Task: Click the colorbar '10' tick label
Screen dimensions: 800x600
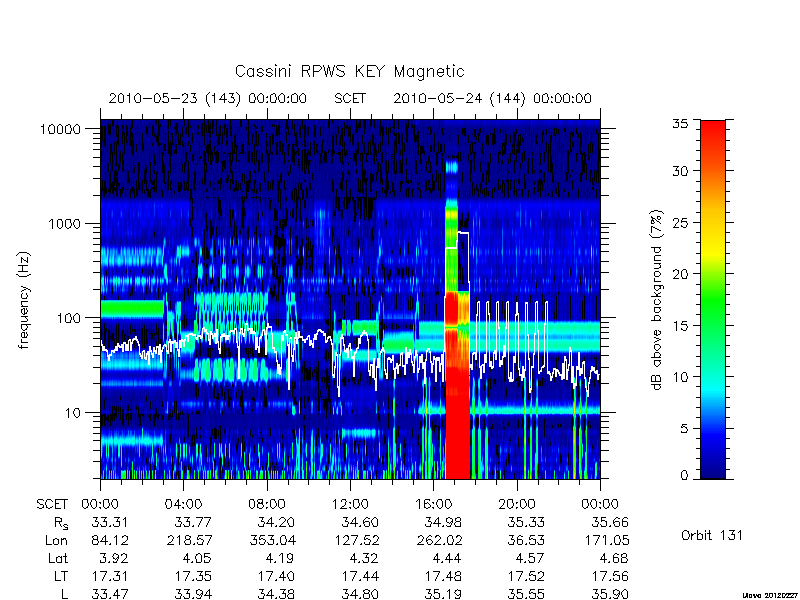Action: [680, 377]
